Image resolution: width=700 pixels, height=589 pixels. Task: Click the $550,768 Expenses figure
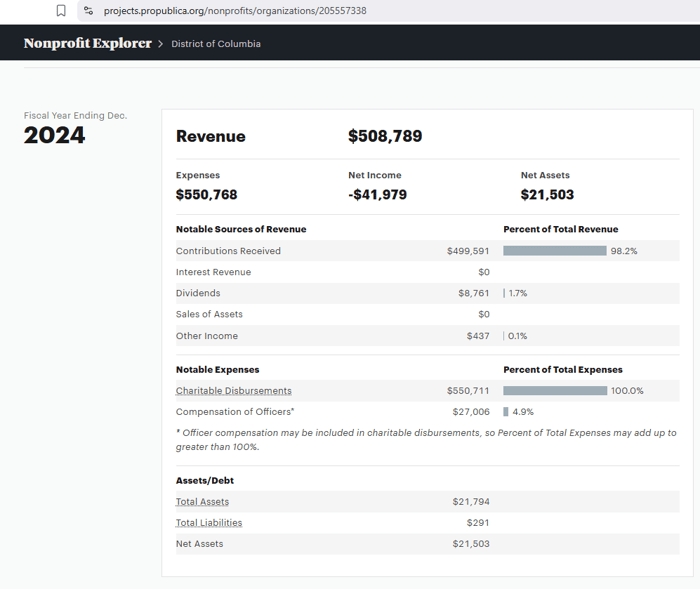click(x=206, y=195)
